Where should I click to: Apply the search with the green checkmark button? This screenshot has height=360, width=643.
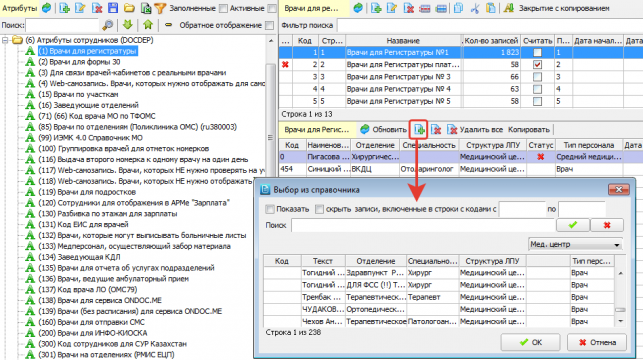pyautogui.click(x=573, y=225)
